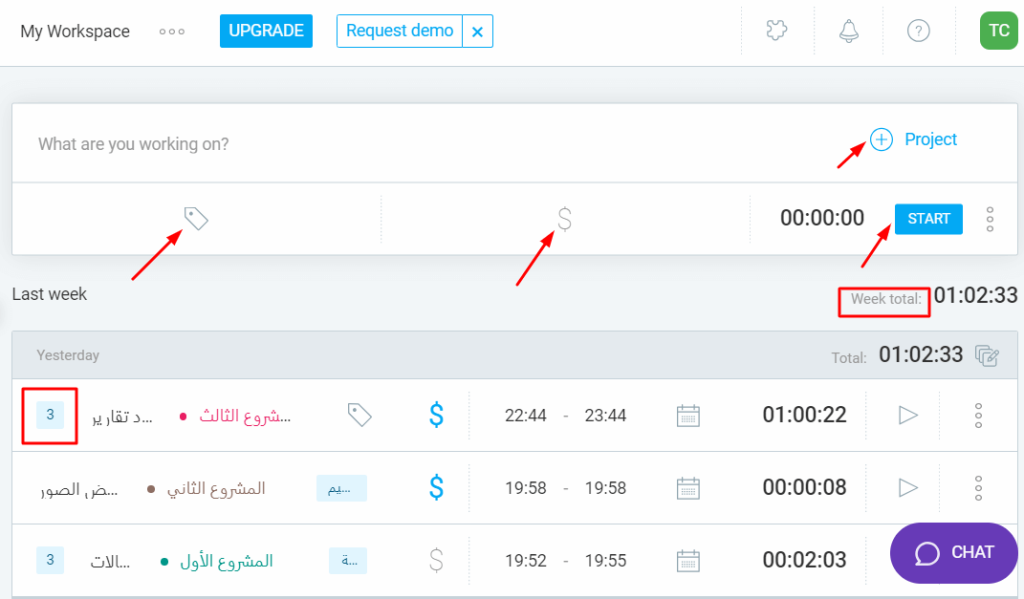The height and width of the screenshot is (599, 1024).
Task: Open the TC profile avatar
Action: pyautogui.click(x=998, y=31)
